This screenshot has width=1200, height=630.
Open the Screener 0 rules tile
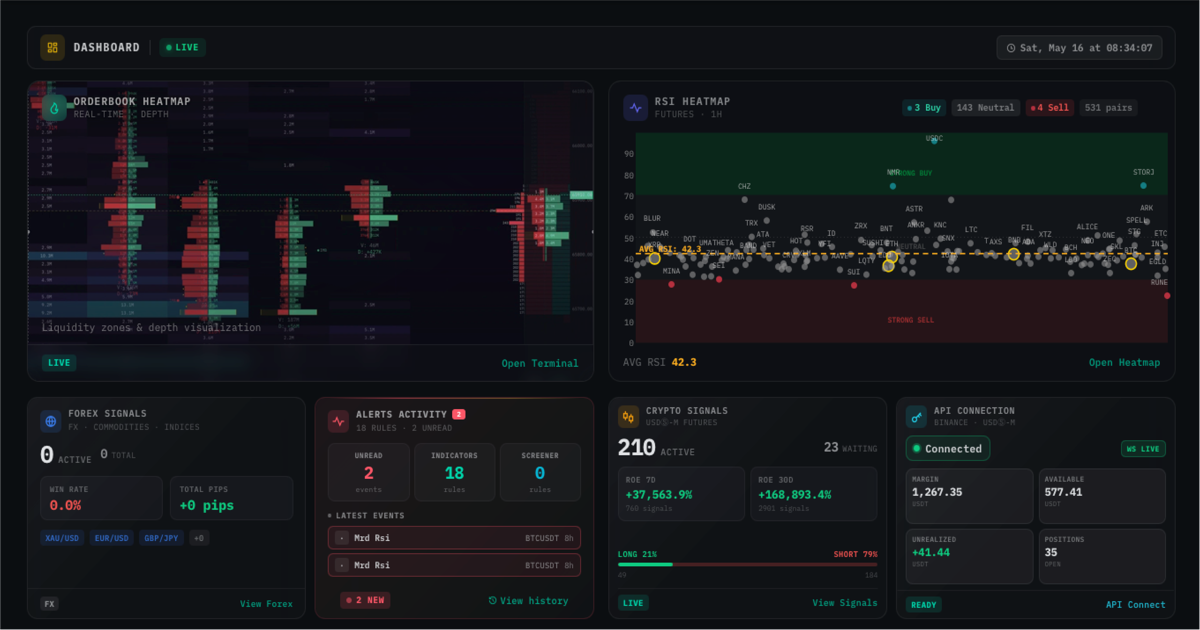tap(540, 473)
